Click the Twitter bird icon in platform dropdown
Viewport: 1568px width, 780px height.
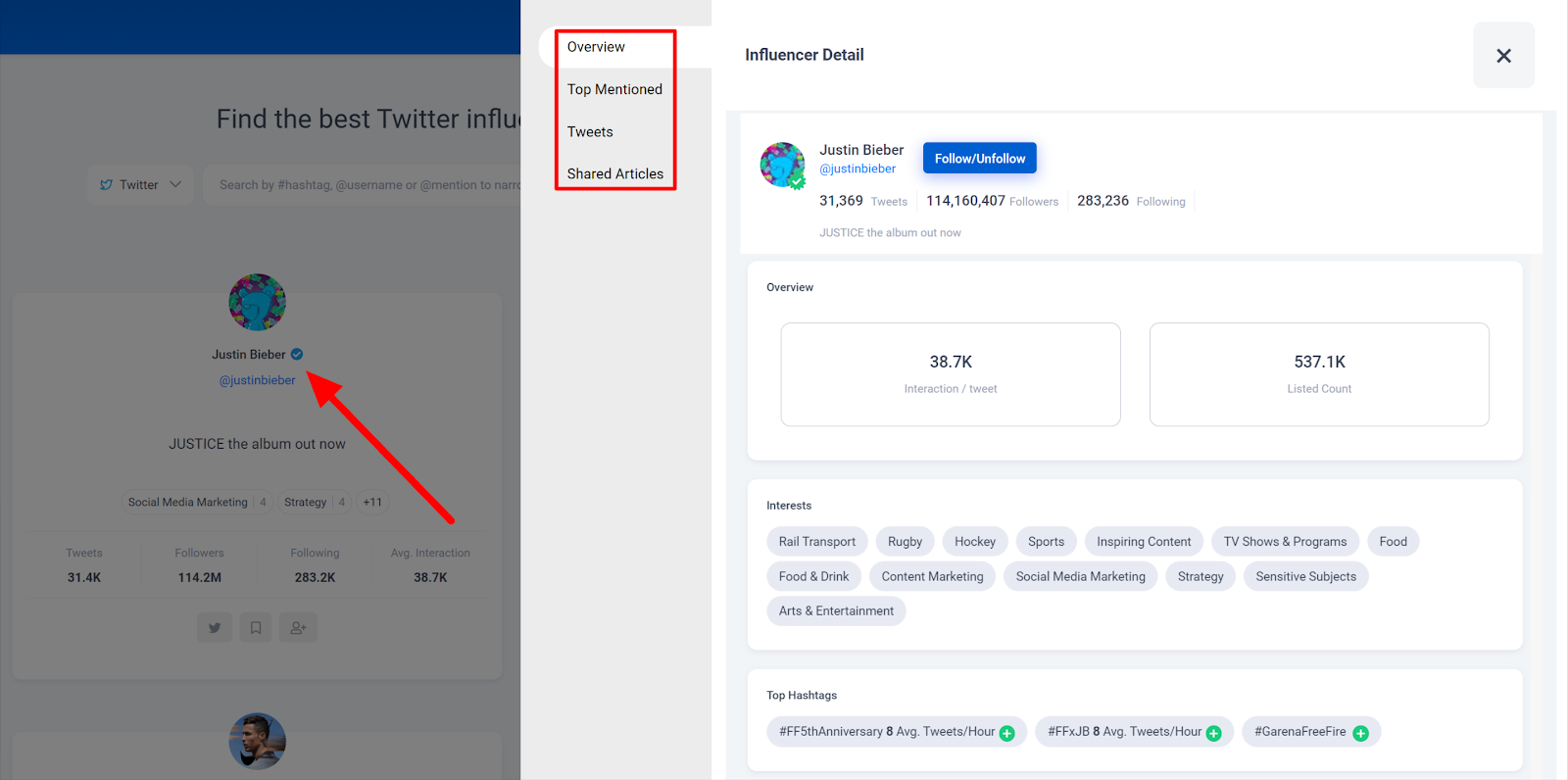[107, 184]
